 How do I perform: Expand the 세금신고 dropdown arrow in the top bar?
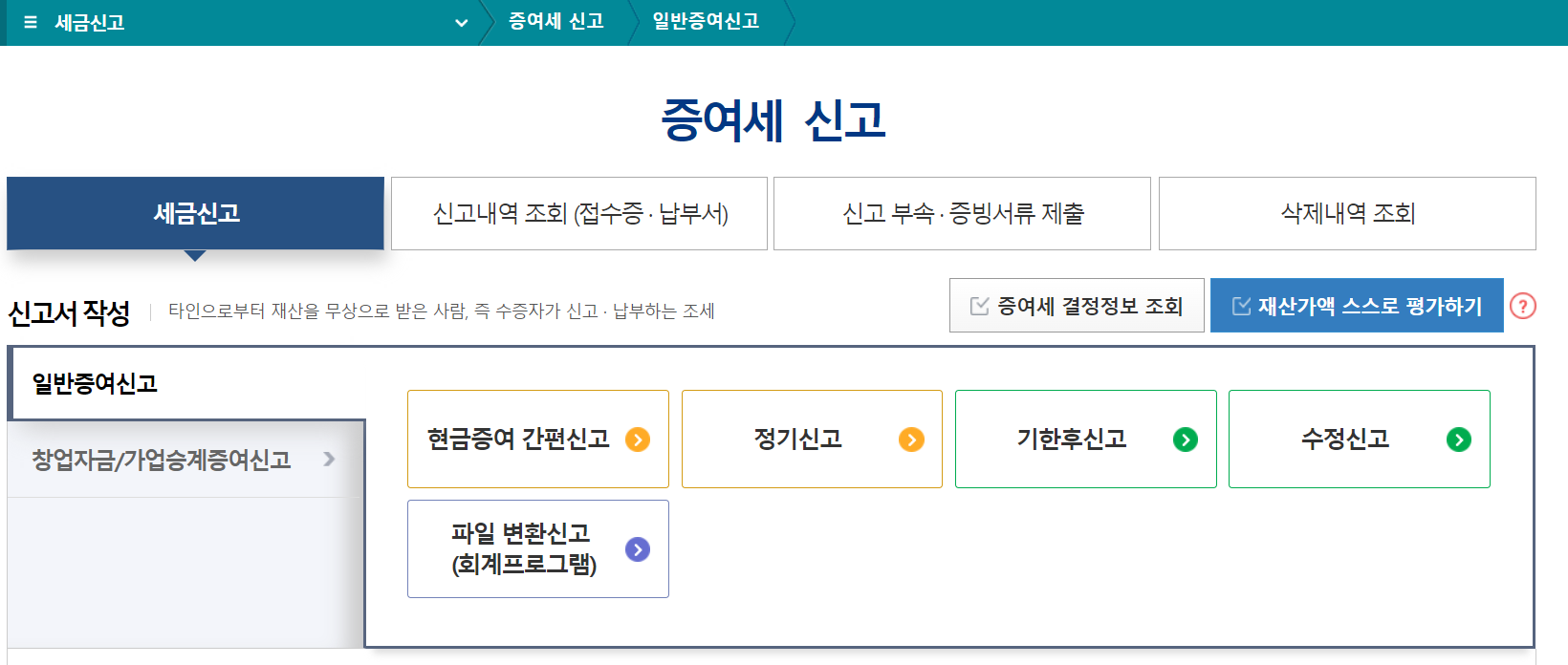pos(462,23)
